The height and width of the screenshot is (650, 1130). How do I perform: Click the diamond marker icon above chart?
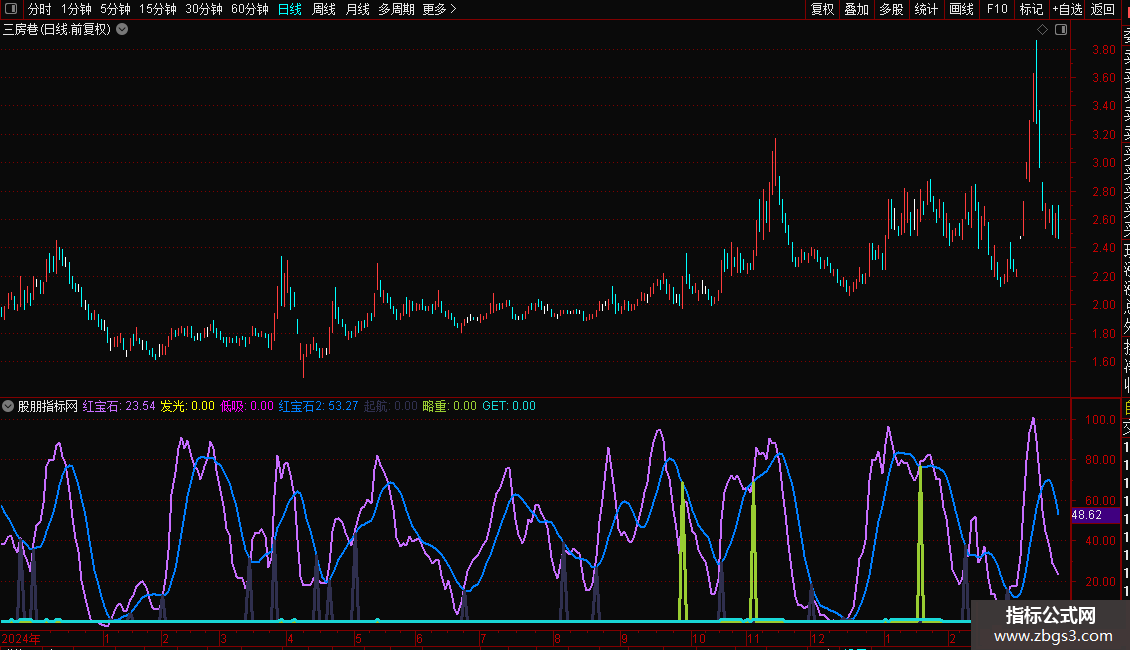[1042, 30]
